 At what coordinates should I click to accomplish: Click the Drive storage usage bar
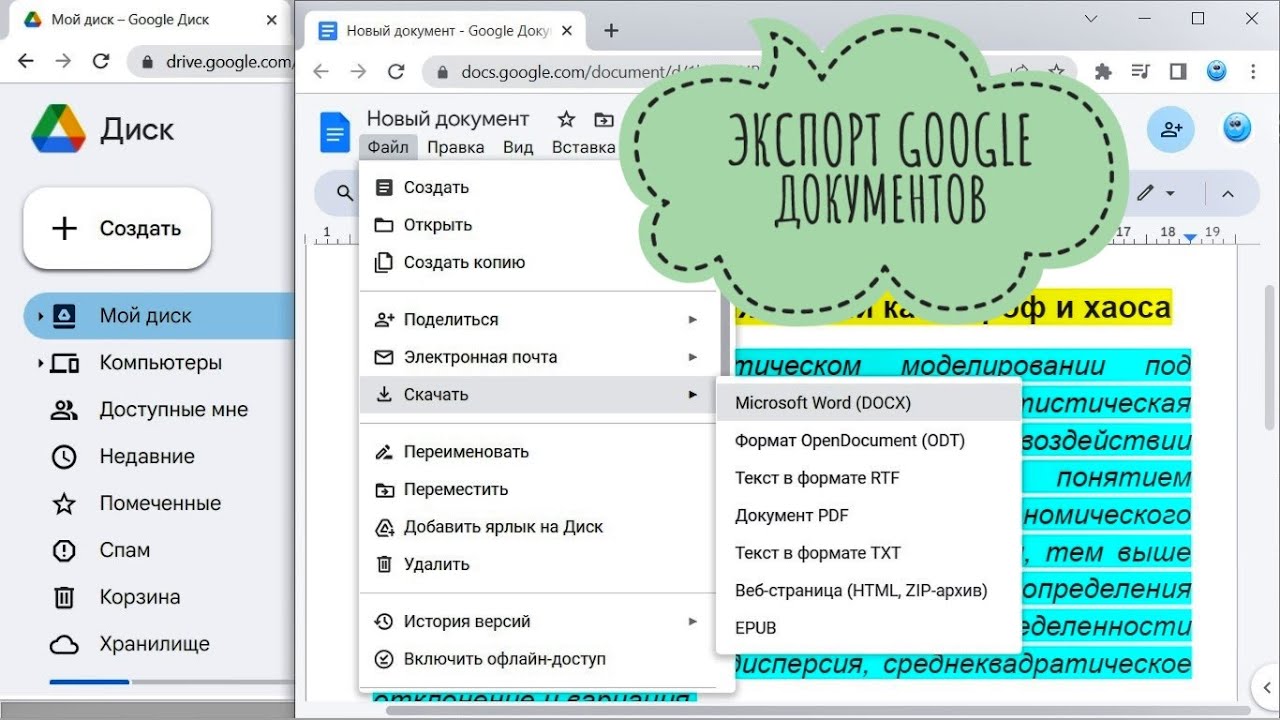point(172,682)
